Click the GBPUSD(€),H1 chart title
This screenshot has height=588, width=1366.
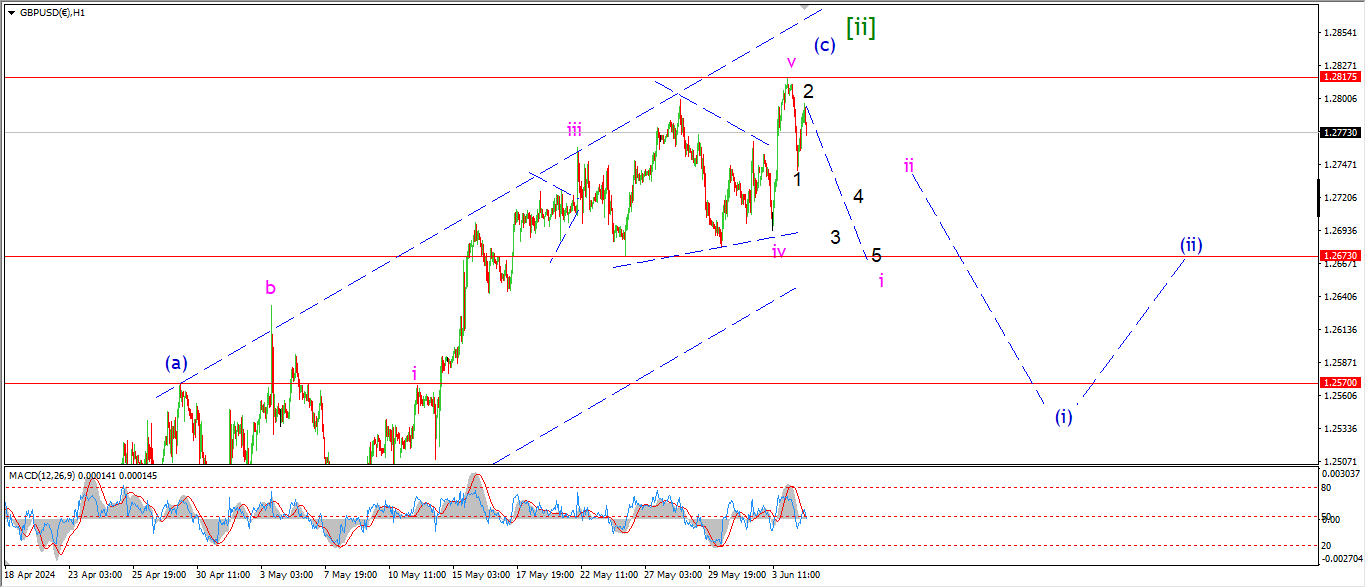pyautogui.click(x=52, y=13)
